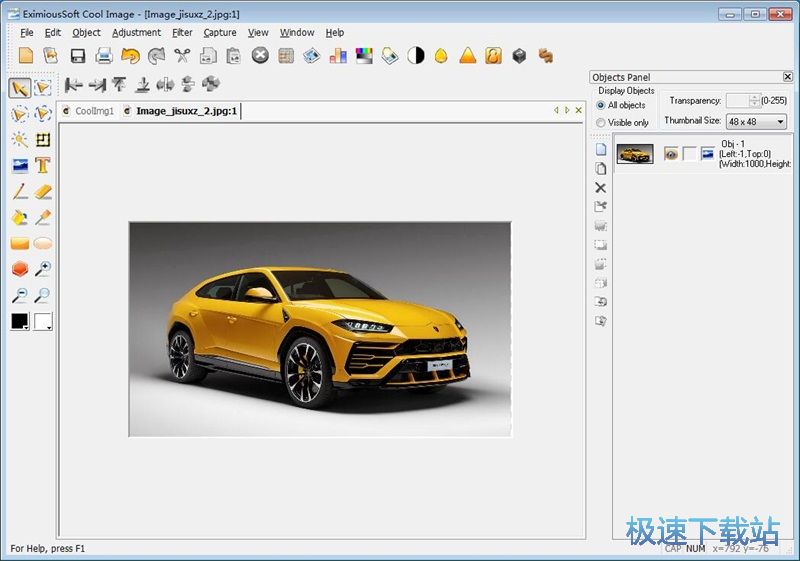Pick the Magic Wand tool
This screenshot has width=800, height=561.
tap(20, 139)
